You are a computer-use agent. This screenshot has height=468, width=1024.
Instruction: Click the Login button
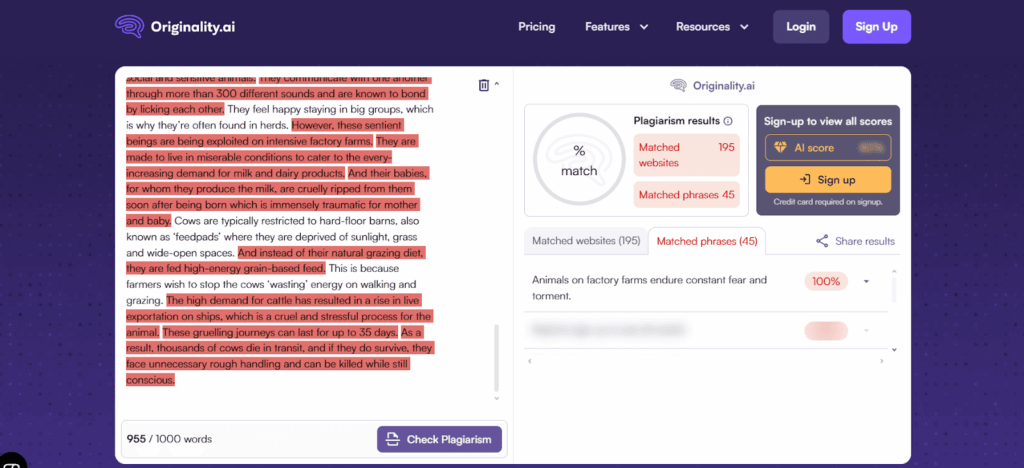click(801, 27)
